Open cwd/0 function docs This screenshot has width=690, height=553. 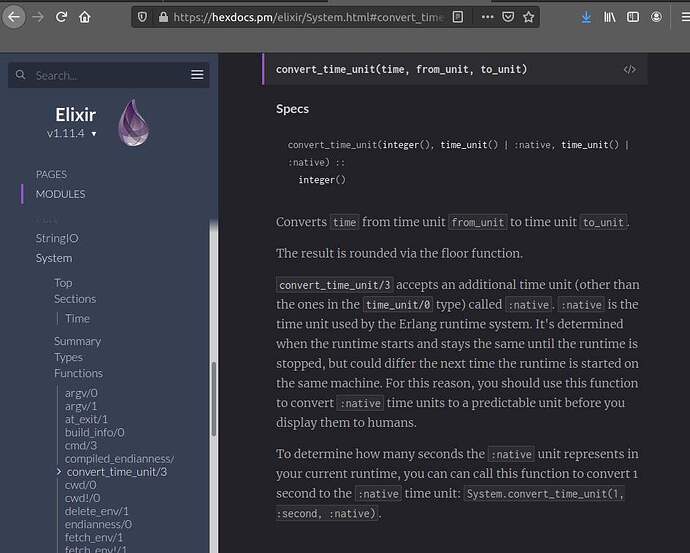click(80, 485)
